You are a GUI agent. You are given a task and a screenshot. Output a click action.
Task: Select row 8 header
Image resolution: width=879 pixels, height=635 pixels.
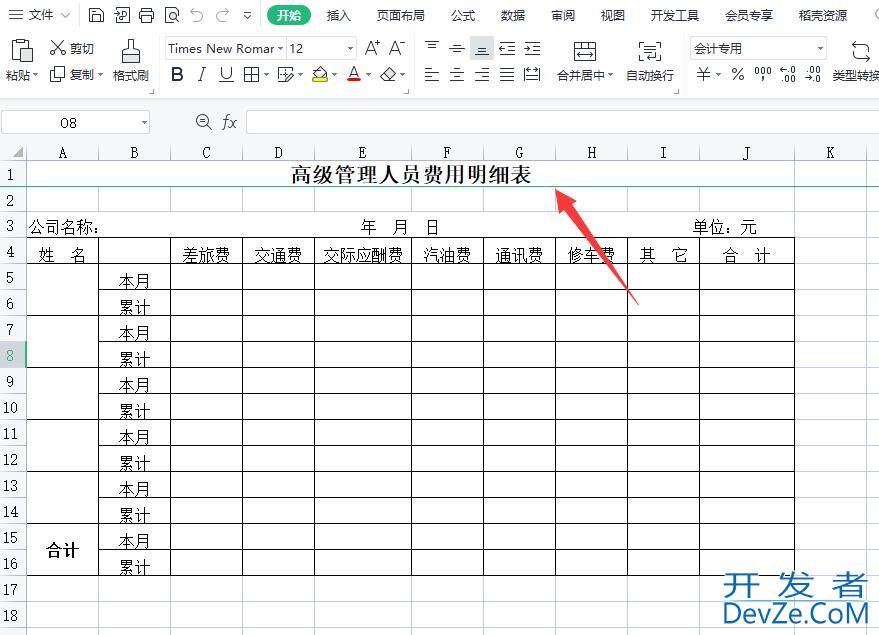coord(12,355)
